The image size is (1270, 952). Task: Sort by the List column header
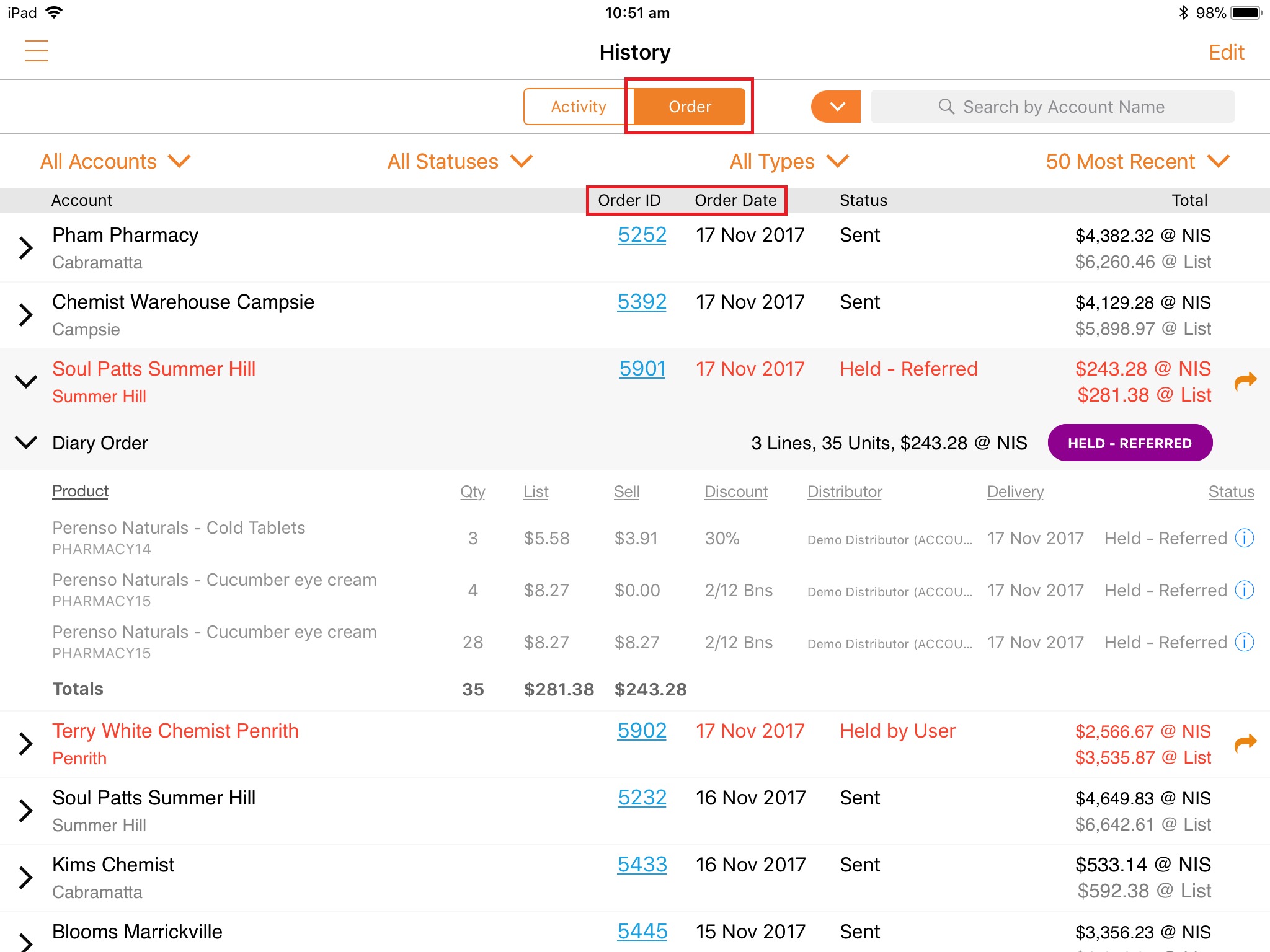pyautogui.click(x=536, y=491)
